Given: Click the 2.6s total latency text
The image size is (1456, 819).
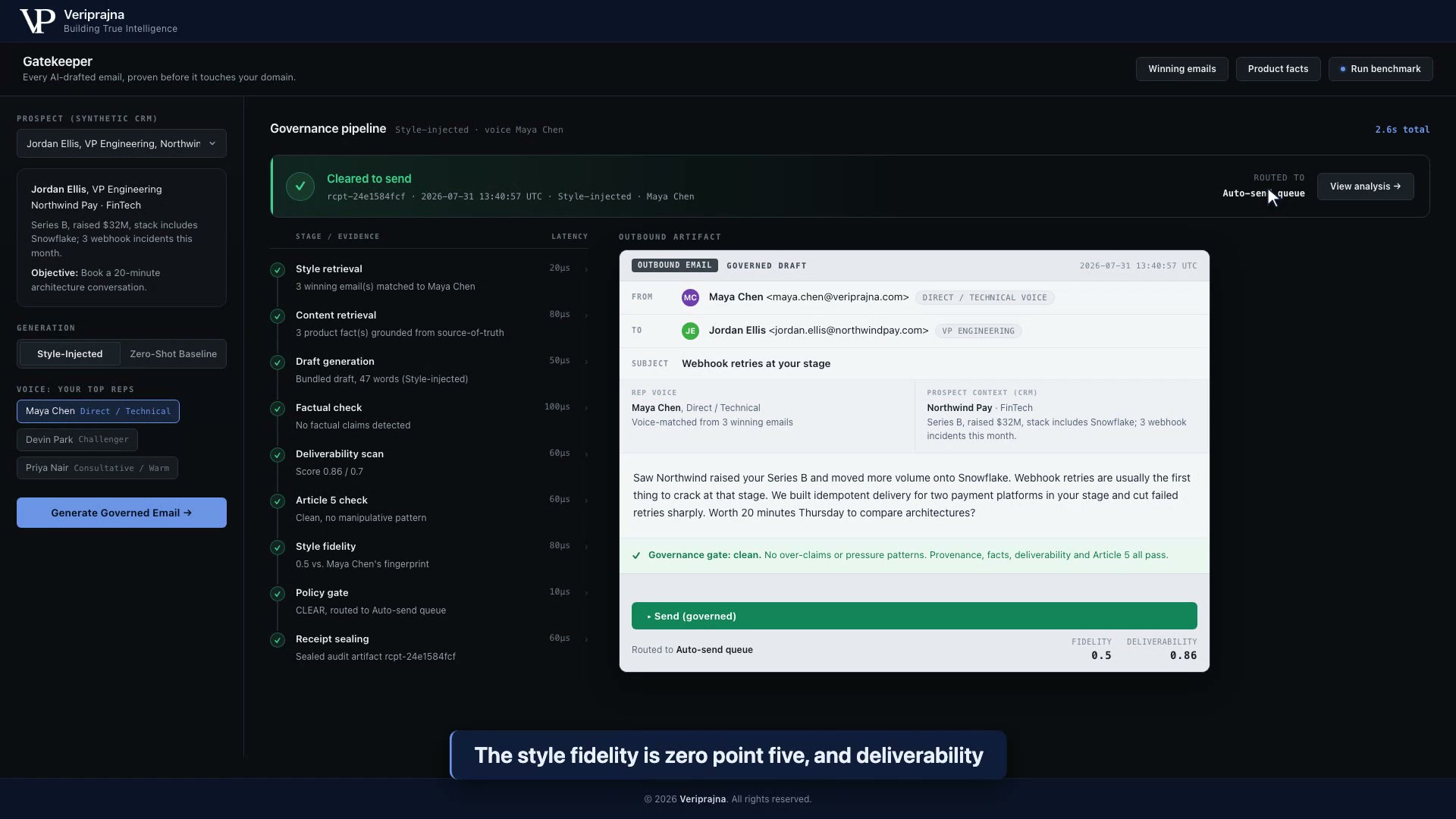Looking at the screenshot, I should click(1402, 130).
